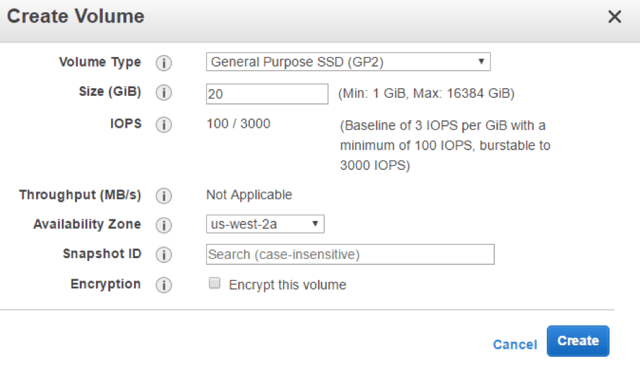Show the Encryption info icon help
Screen dimensions: 640x371
164,285
